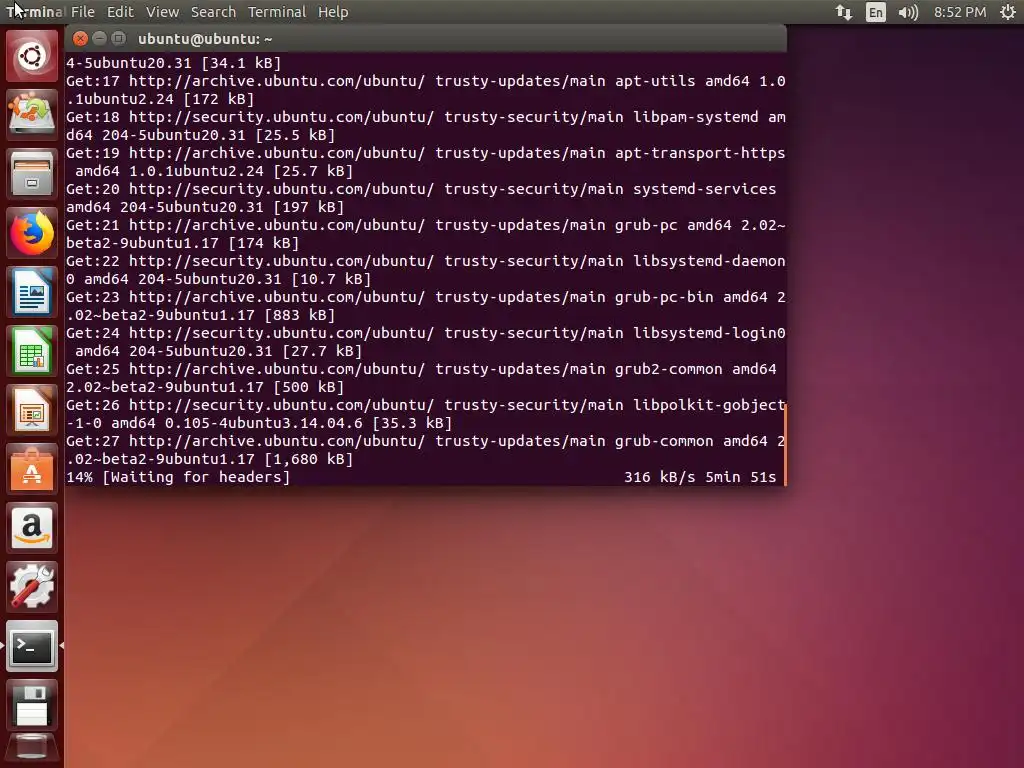Click the '[34.1 kB]' text on top line
Viewport: 1024px width, 768px height.
coord(241,63)
